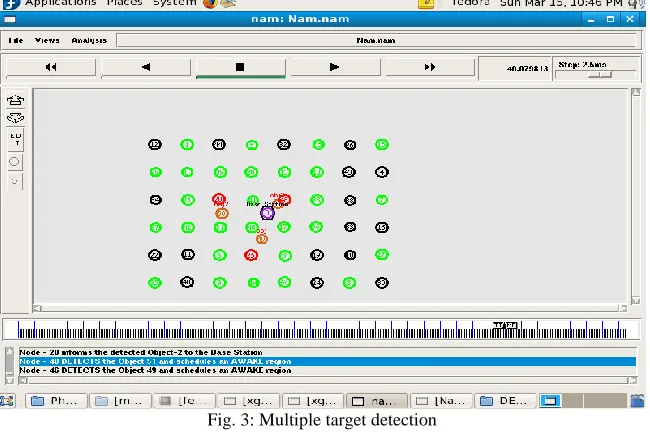Click the red node in the fifth row
Image resolution: width=650 pixels, height=432 pixels.
pos(251,255)
